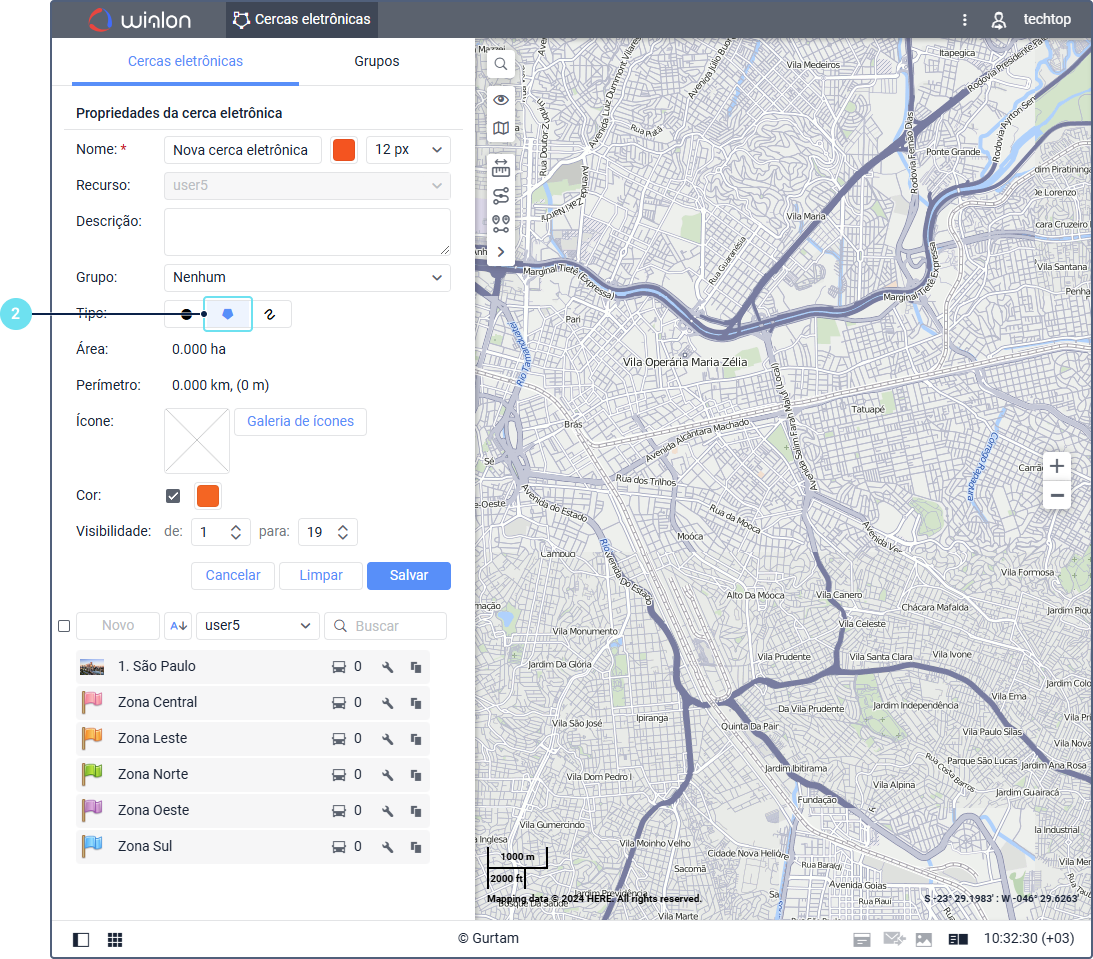The height and width of the screenshot is (959, 1093).
Task: Open the Cercas eletrônicas top menu item
Action: [x=302, y=20]
